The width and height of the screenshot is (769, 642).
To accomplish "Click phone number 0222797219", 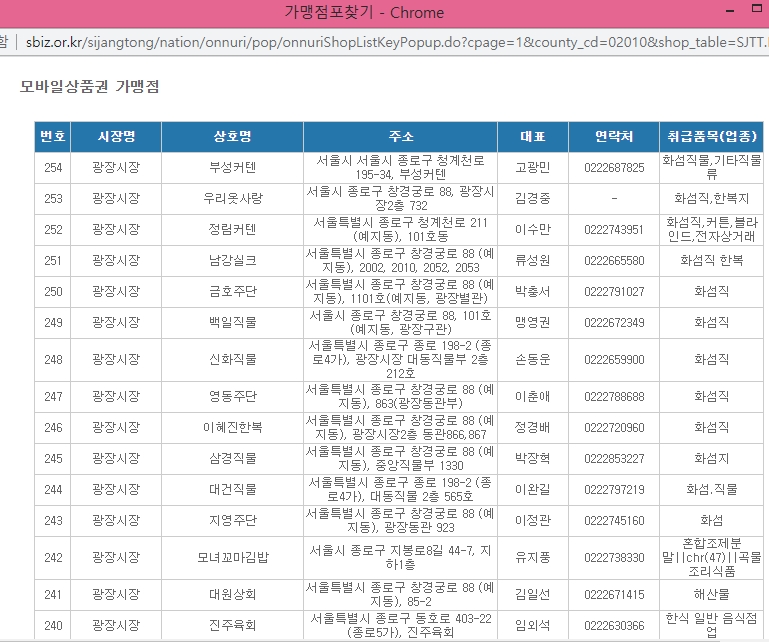I will 614,489.
